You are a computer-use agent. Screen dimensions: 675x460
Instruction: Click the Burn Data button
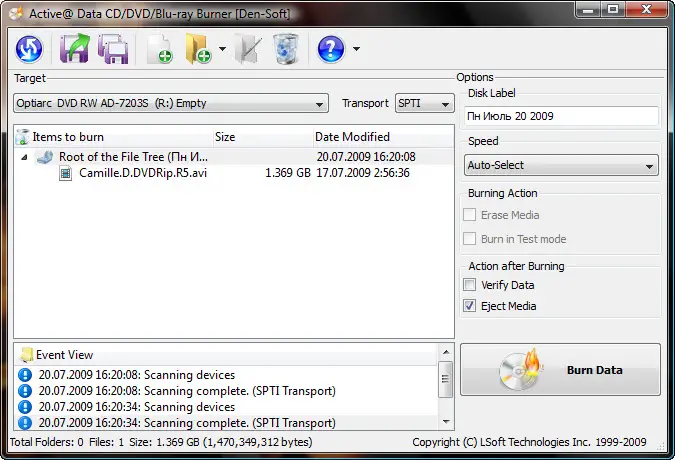[x=560, y=370]
